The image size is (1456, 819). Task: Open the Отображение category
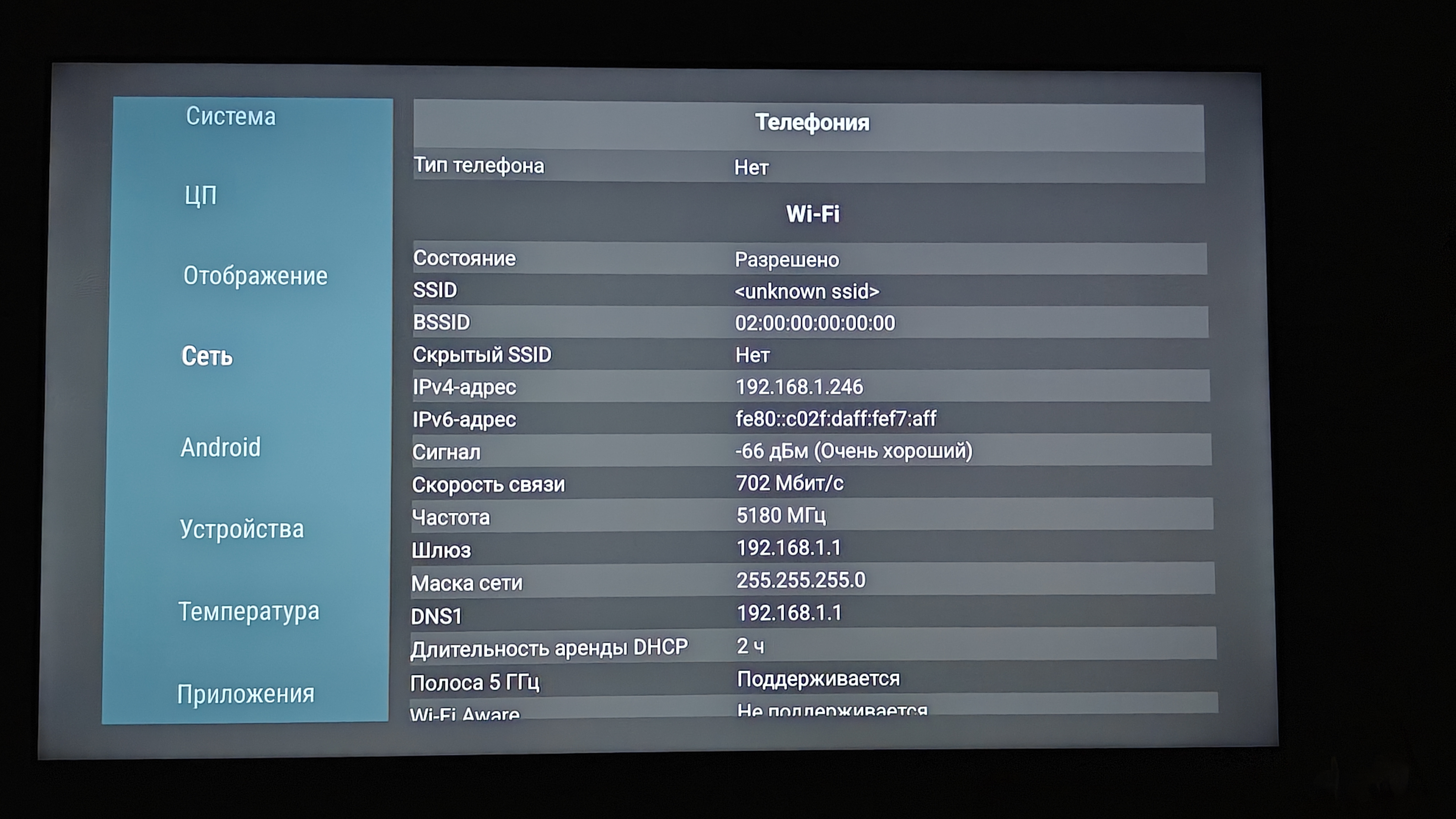[x=256, y=276]
